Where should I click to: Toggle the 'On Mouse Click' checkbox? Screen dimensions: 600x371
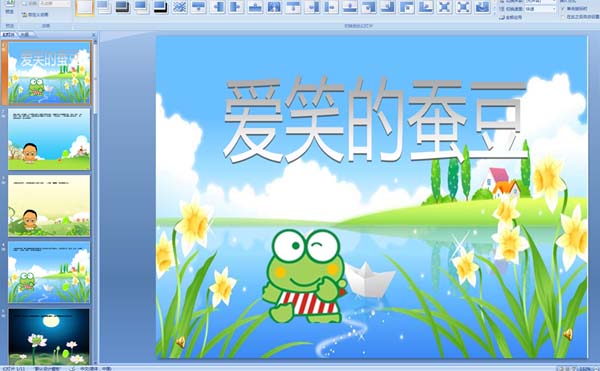coord(563,8)
